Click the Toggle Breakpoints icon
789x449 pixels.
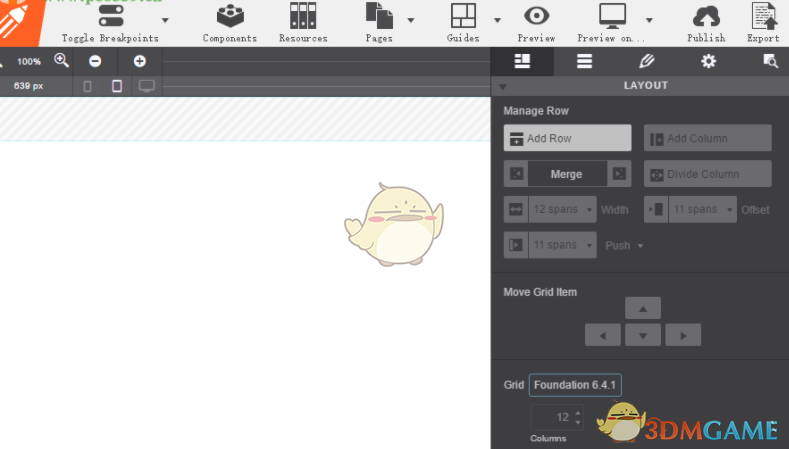click(111, 16)
